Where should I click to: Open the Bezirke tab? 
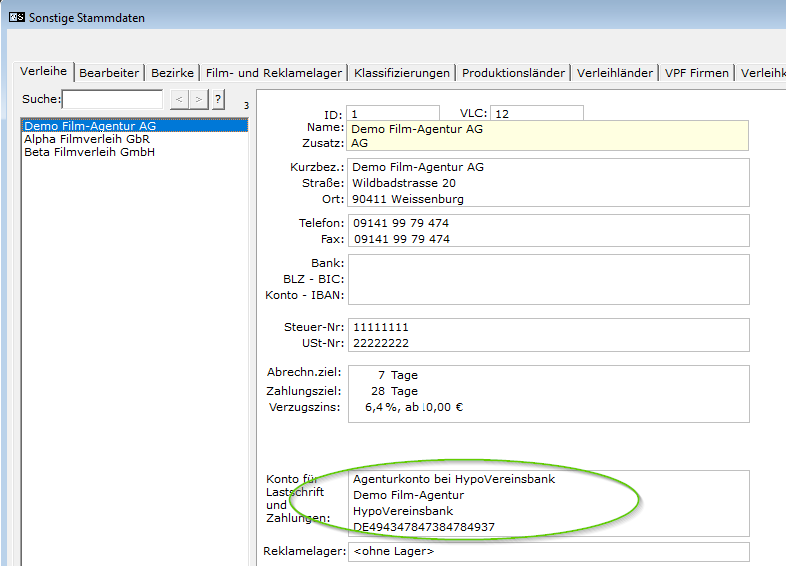pos(172,73)
